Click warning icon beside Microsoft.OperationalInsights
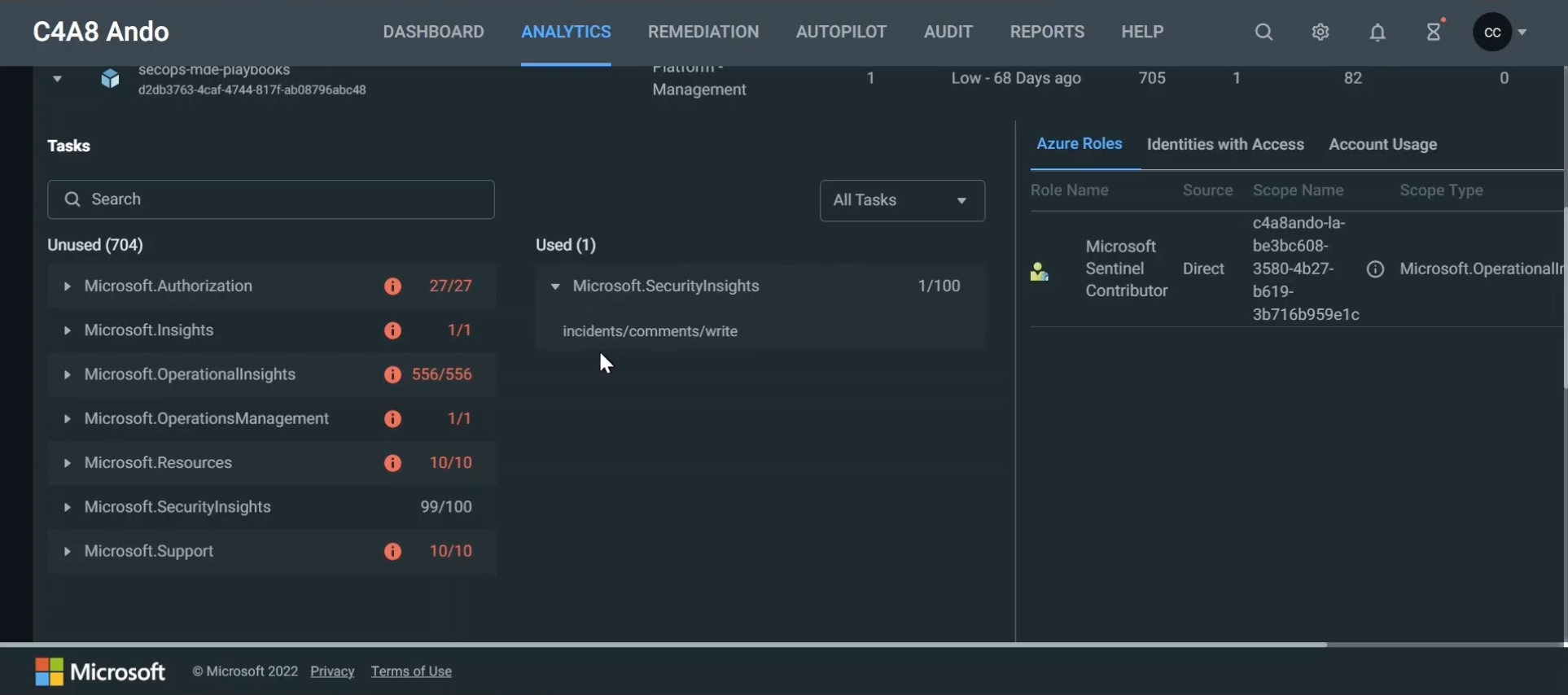This screenshot has width=1568, height=695. (x=392, y=374)
